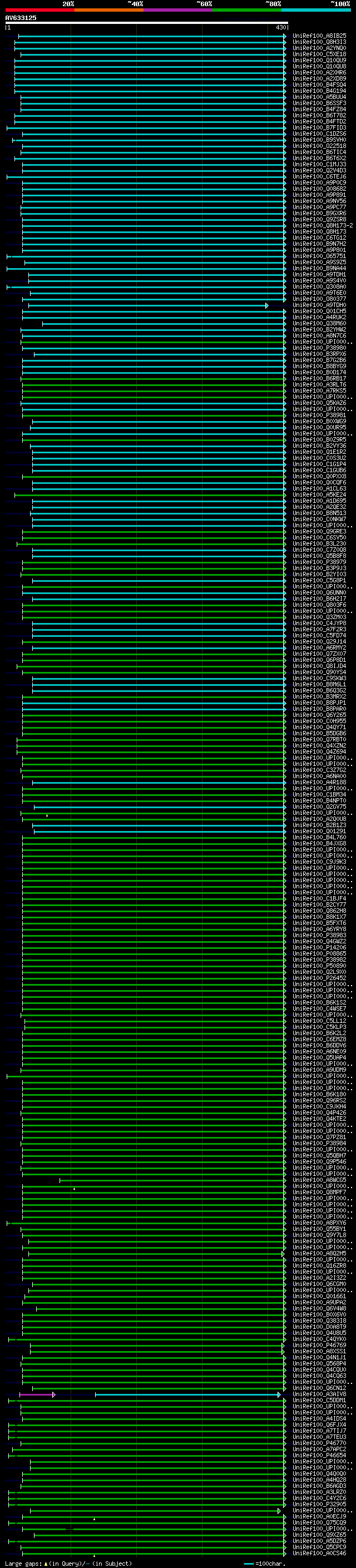
Task: Open hit UniRef100_A8IB25
Action: point(319,36)
